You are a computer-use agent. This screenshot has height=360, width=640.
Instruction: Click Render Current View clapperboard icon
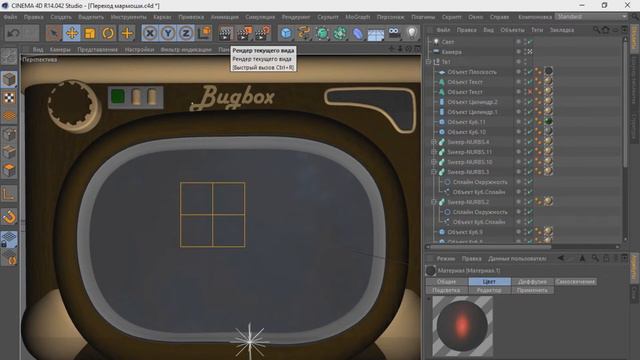coord(225,33)
